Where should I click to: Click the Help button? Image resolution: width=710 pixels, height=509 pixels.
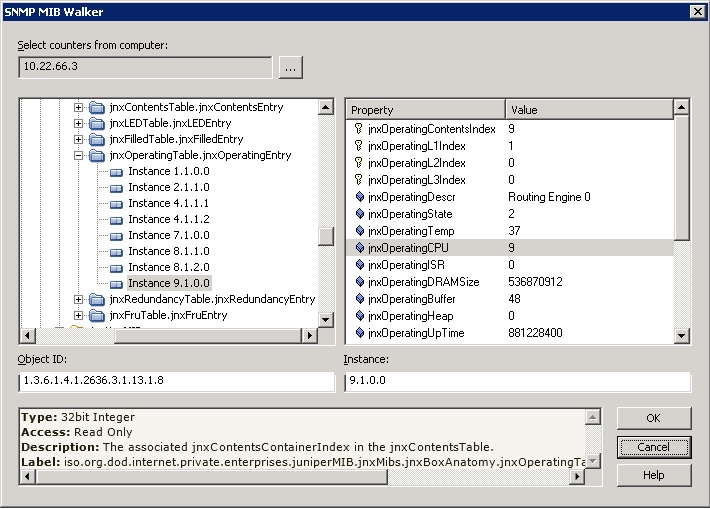(x=653, y=475)
